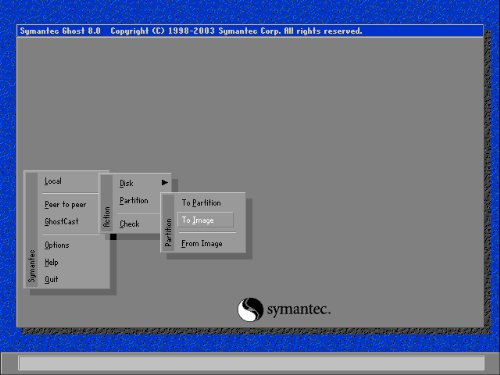
Task: Open the Partition action submenu
Action: (x=134, y=200)
